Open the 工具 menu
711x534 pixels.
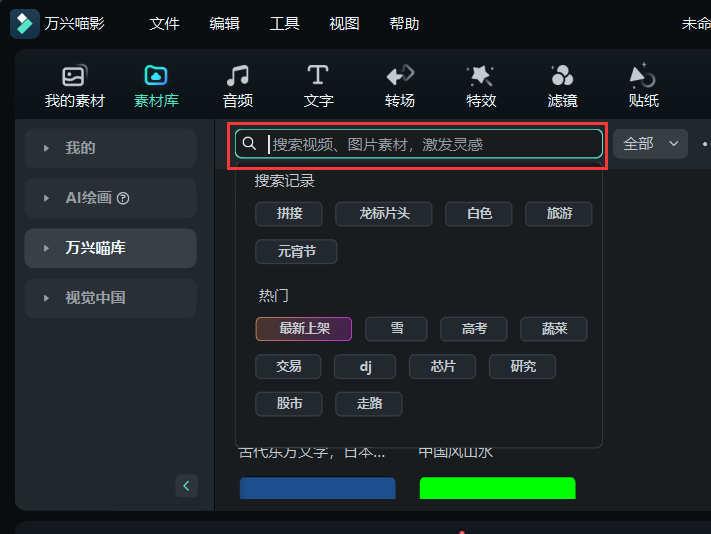click(284, 24)
